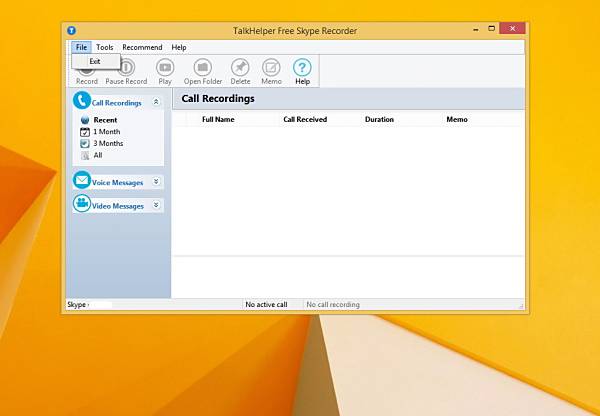The height and width of the screenshot is (416, 600).
Task: Click the Help question mark icon
Action: coord(302,68)
